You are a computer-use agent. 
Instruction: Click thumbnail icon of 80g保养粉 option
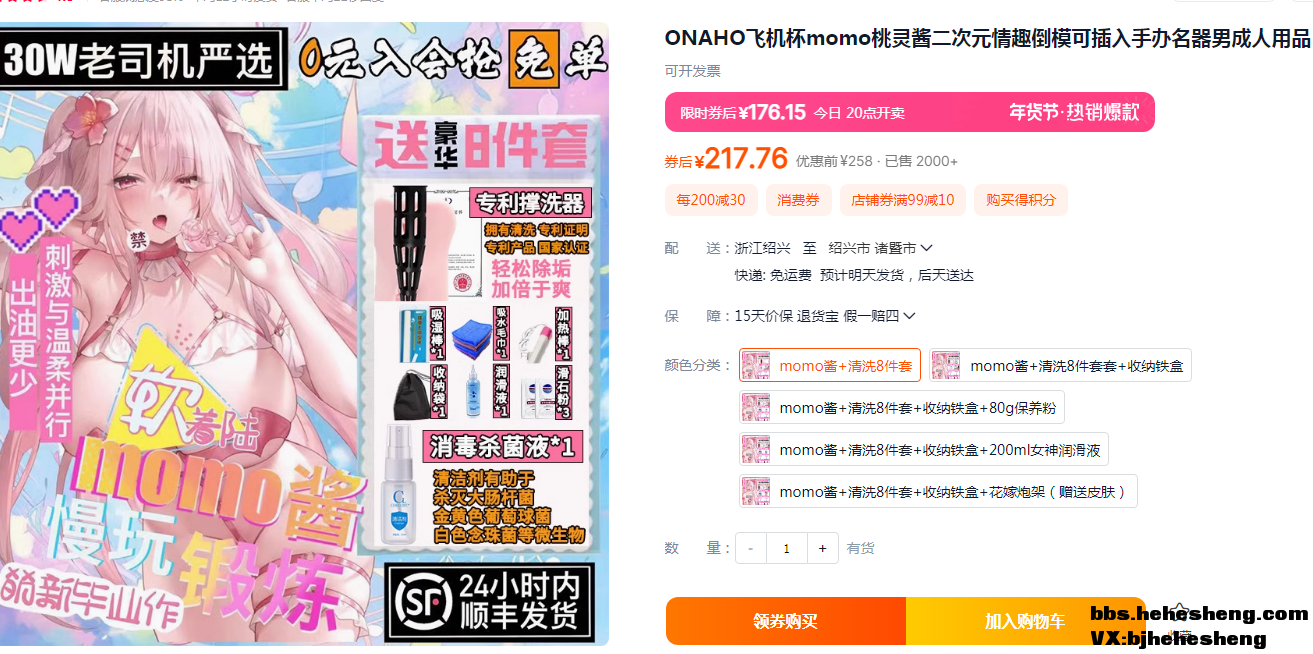[x=756, y=408]
